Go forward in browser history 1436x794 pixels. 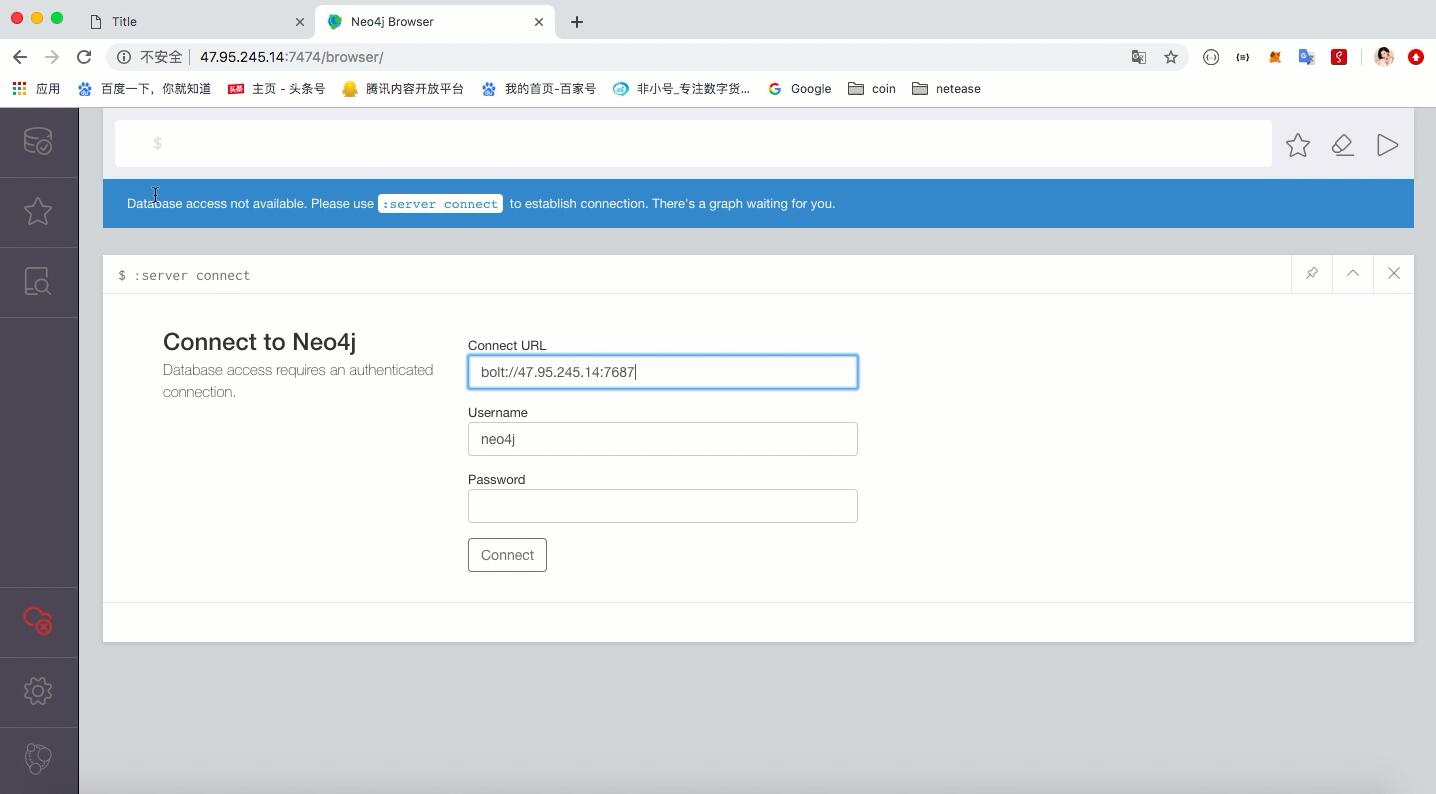52,57
